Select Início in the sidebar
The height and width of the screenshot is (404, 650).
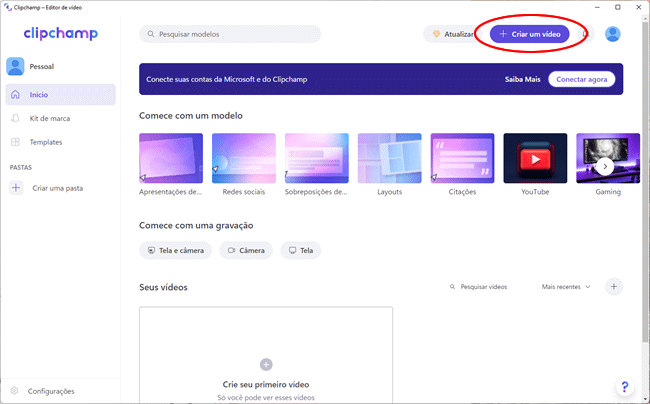[60, 95]
